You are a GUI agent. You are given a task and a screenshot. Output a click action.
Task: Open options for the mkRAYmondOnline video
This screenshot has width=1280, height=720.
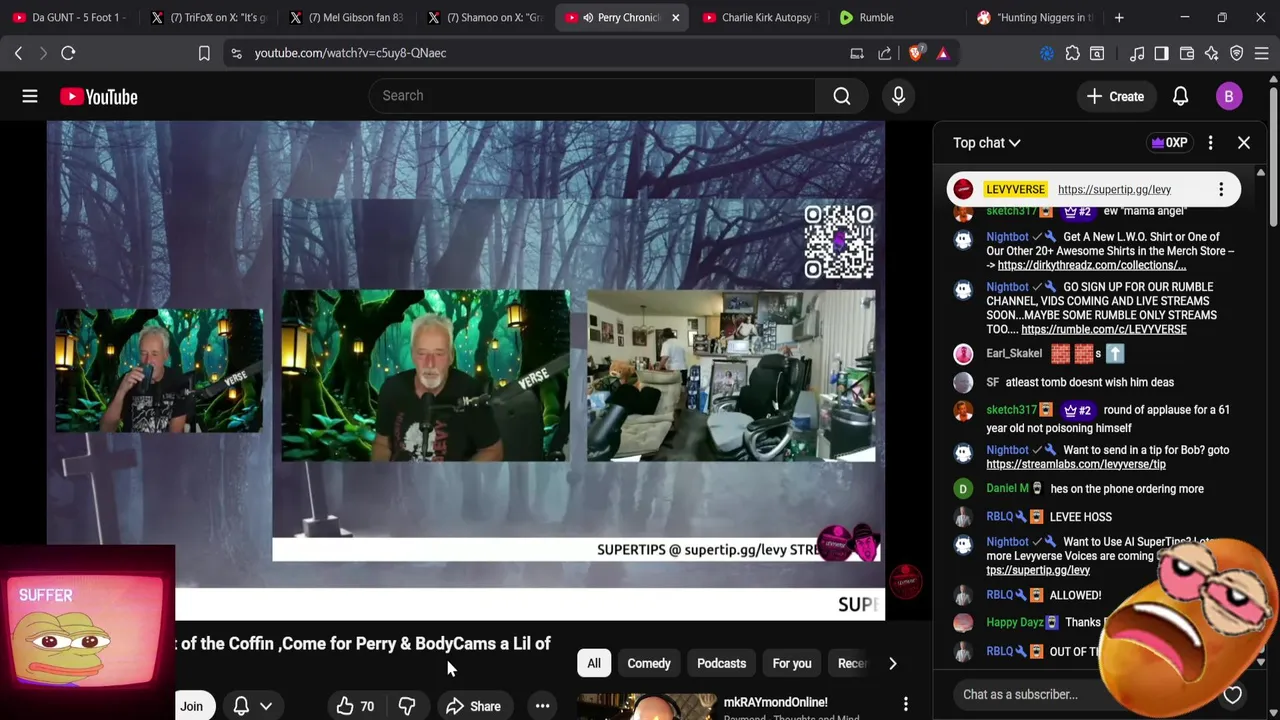905,704
